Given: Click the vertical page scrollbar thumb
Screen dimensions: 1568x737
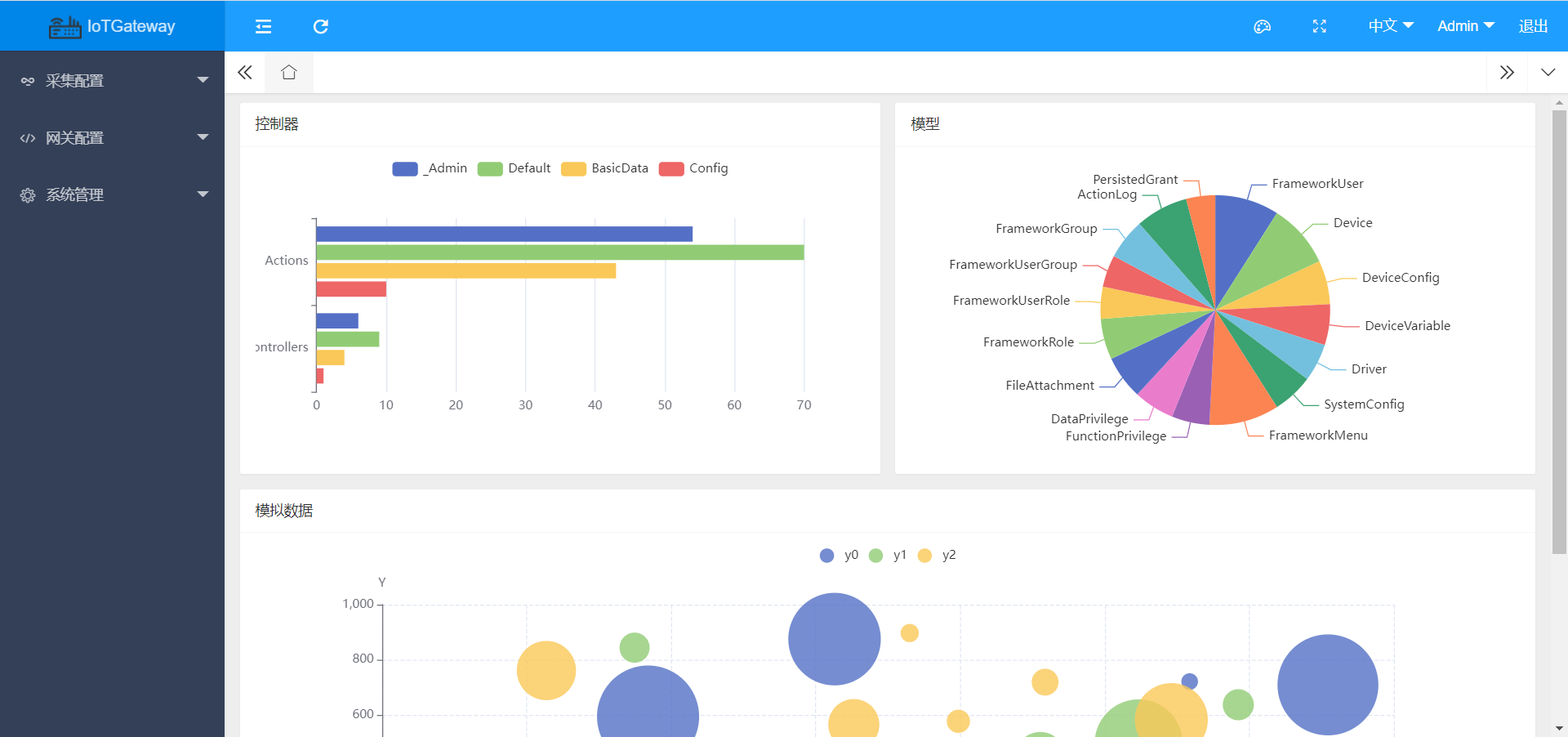Looking at the screenshot, I should pyautogui.click(x=1559, y=332).
